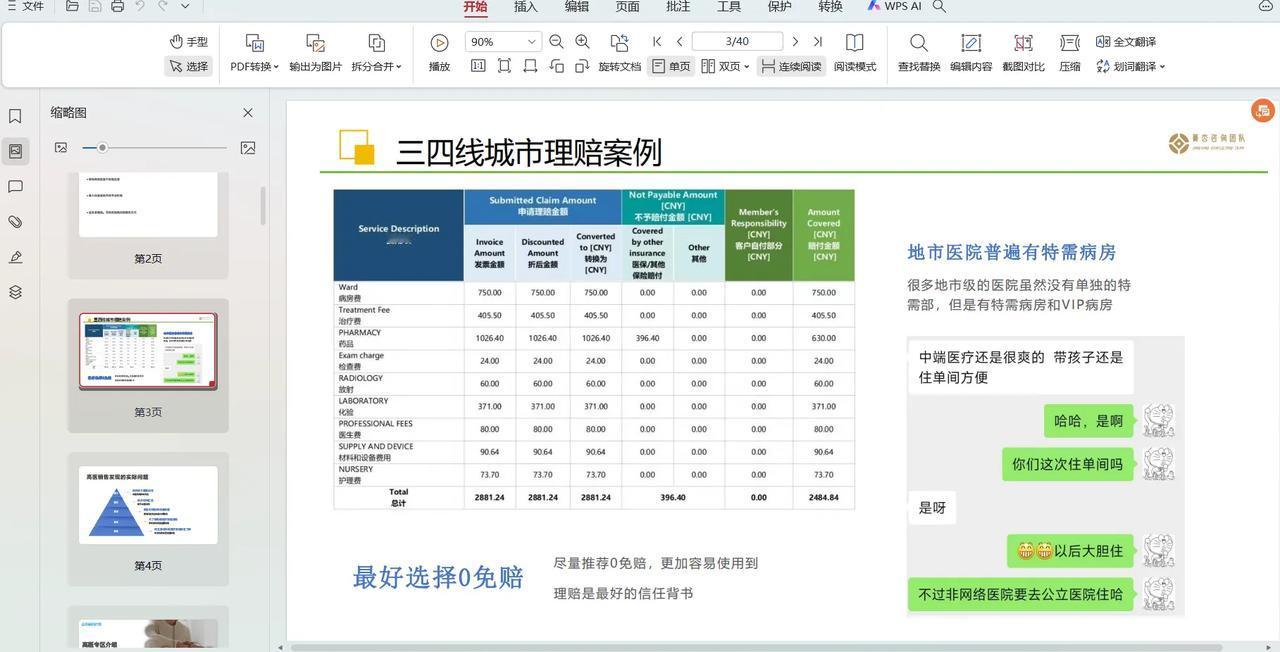Click the 1:1 actual size icon
This screenshot has height=652, width=1280.
coord(478,66)
